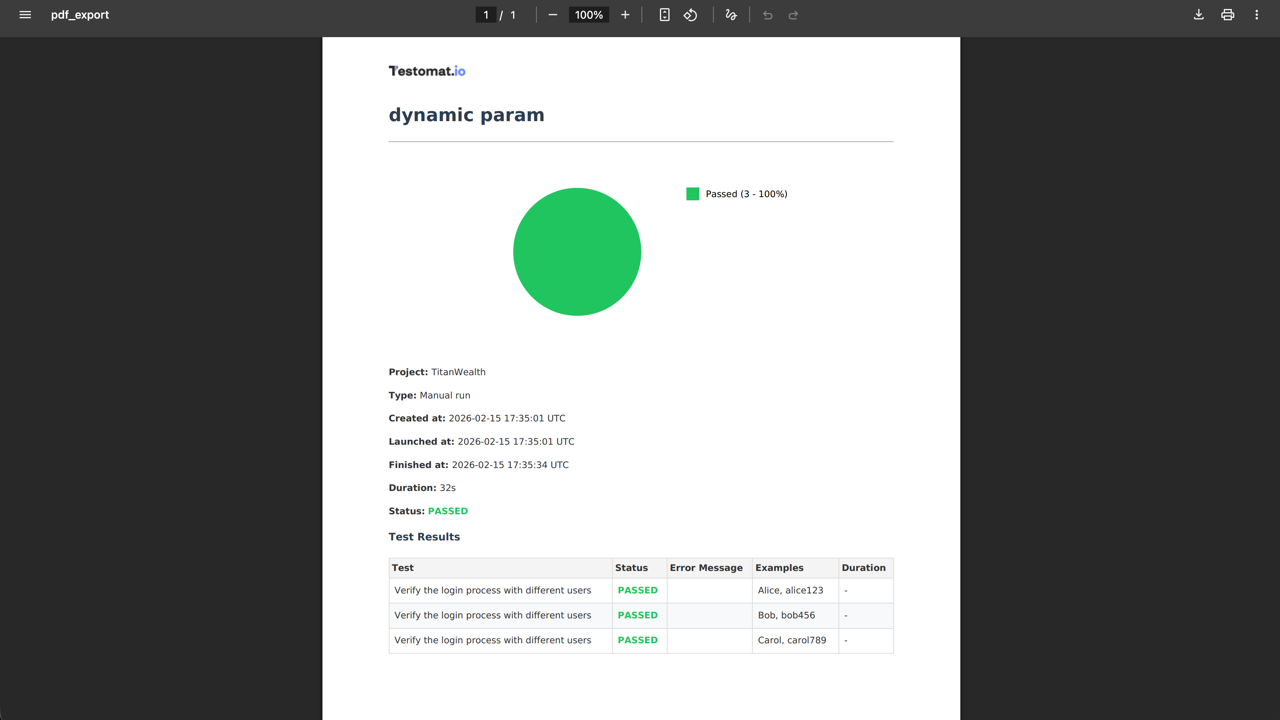
Task: Click the Testomat.io logo
Action: tap(427, 70)
